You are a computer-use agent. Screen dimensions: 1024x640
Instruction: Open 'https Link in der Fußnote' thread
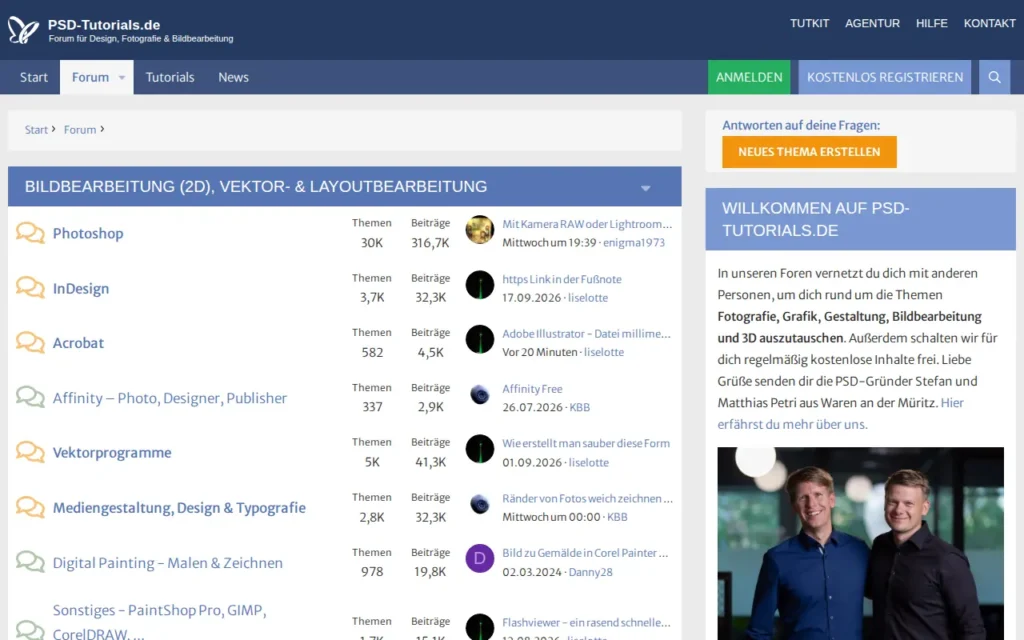pyautogui.click(x=562, y=279)
